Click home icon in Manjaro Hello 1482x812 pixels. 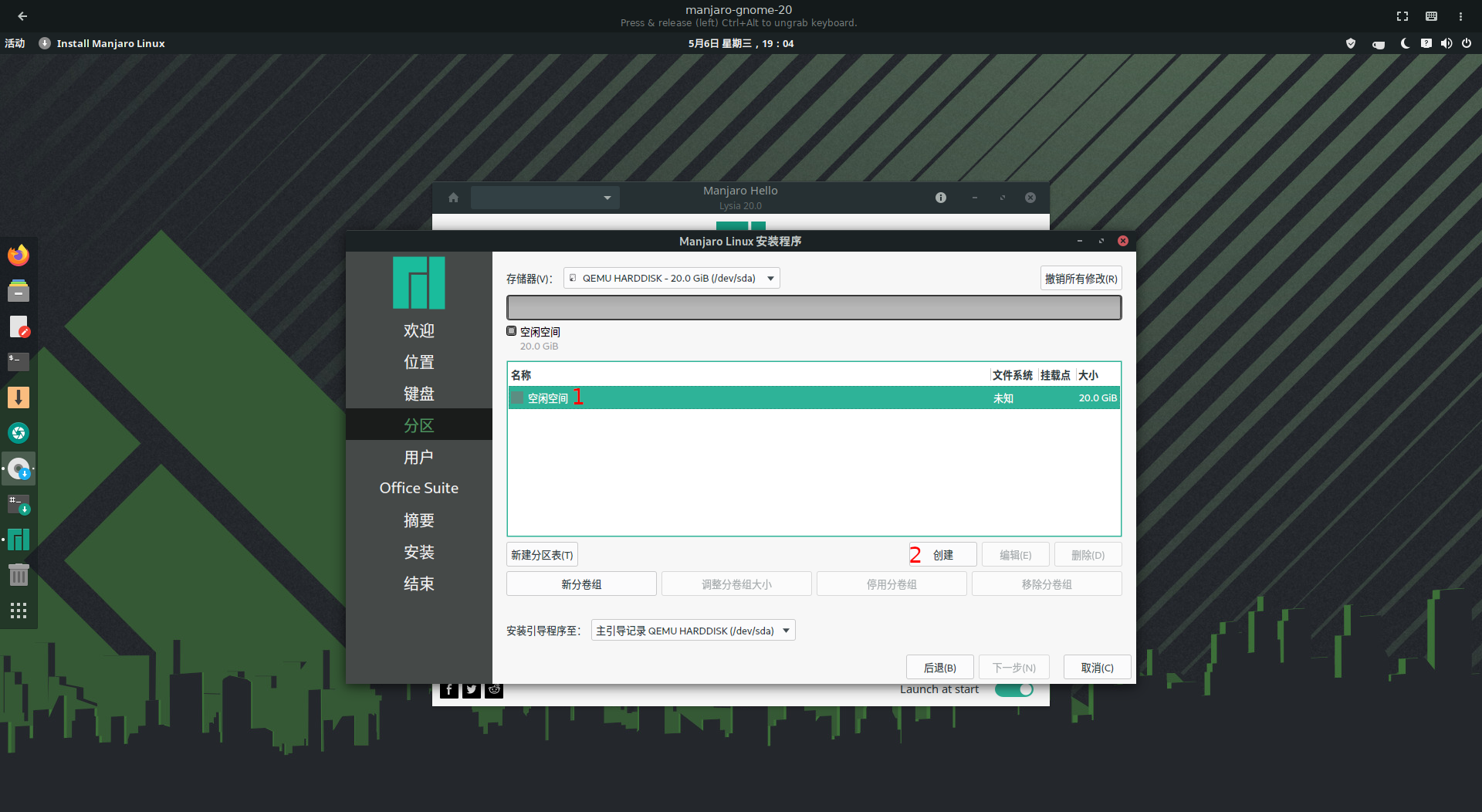pyautogui.click(x=454, y=198)
